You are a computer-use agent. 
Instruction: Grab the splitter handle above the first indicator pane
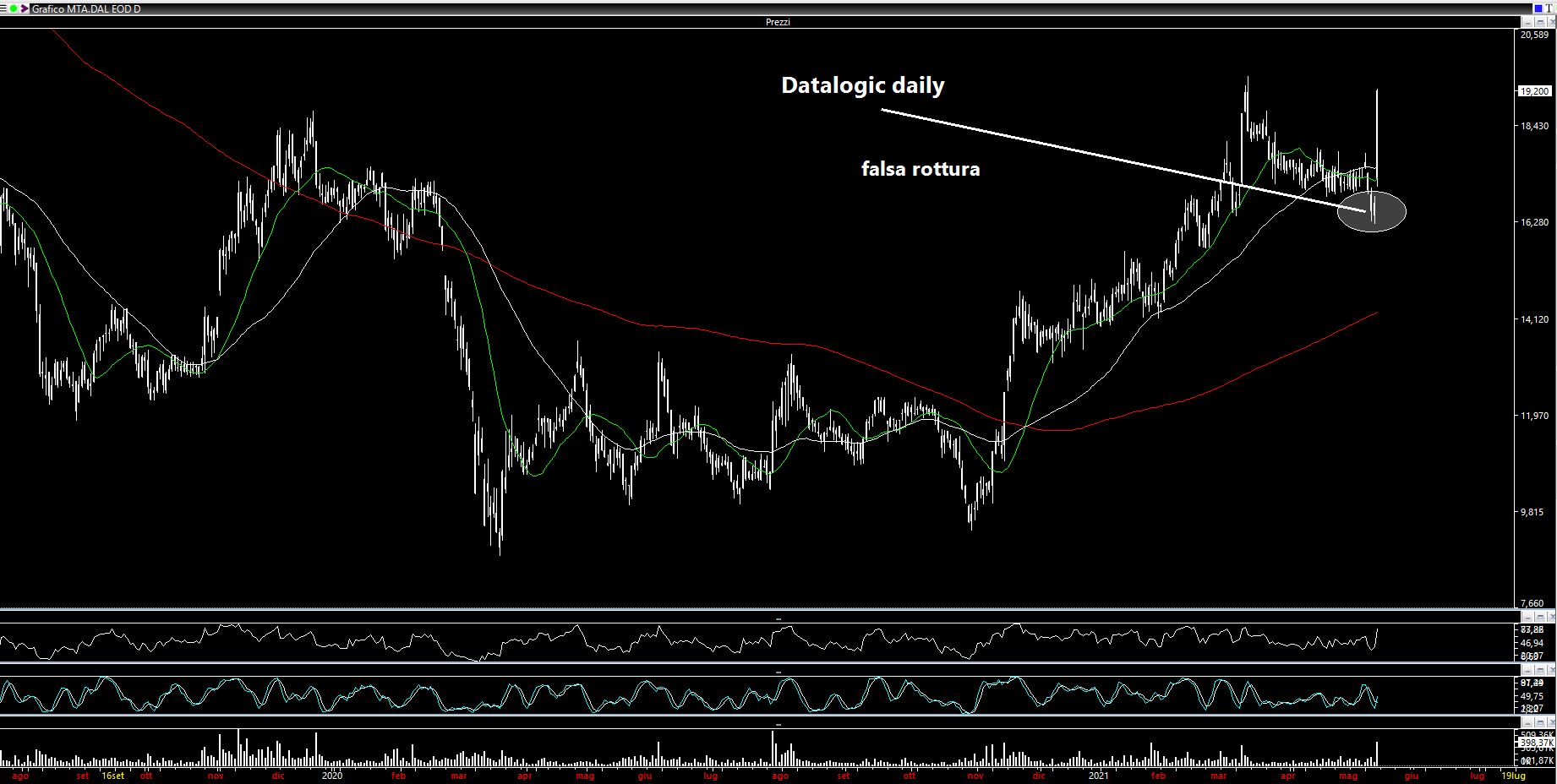[778, 619]
